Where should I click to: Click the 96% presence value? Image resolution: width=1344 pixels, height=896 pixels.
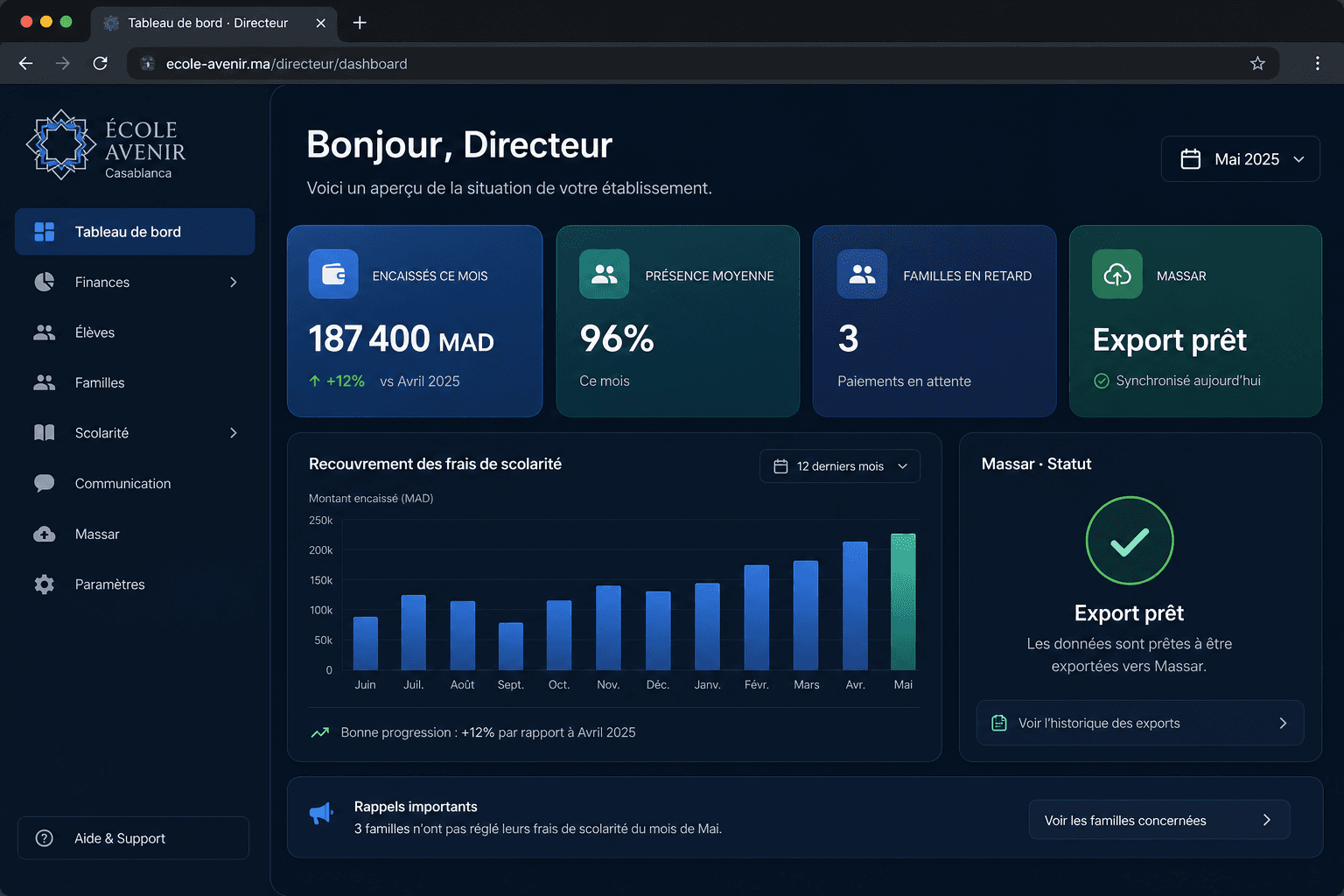pyautogui.click(x=617, y=339)
